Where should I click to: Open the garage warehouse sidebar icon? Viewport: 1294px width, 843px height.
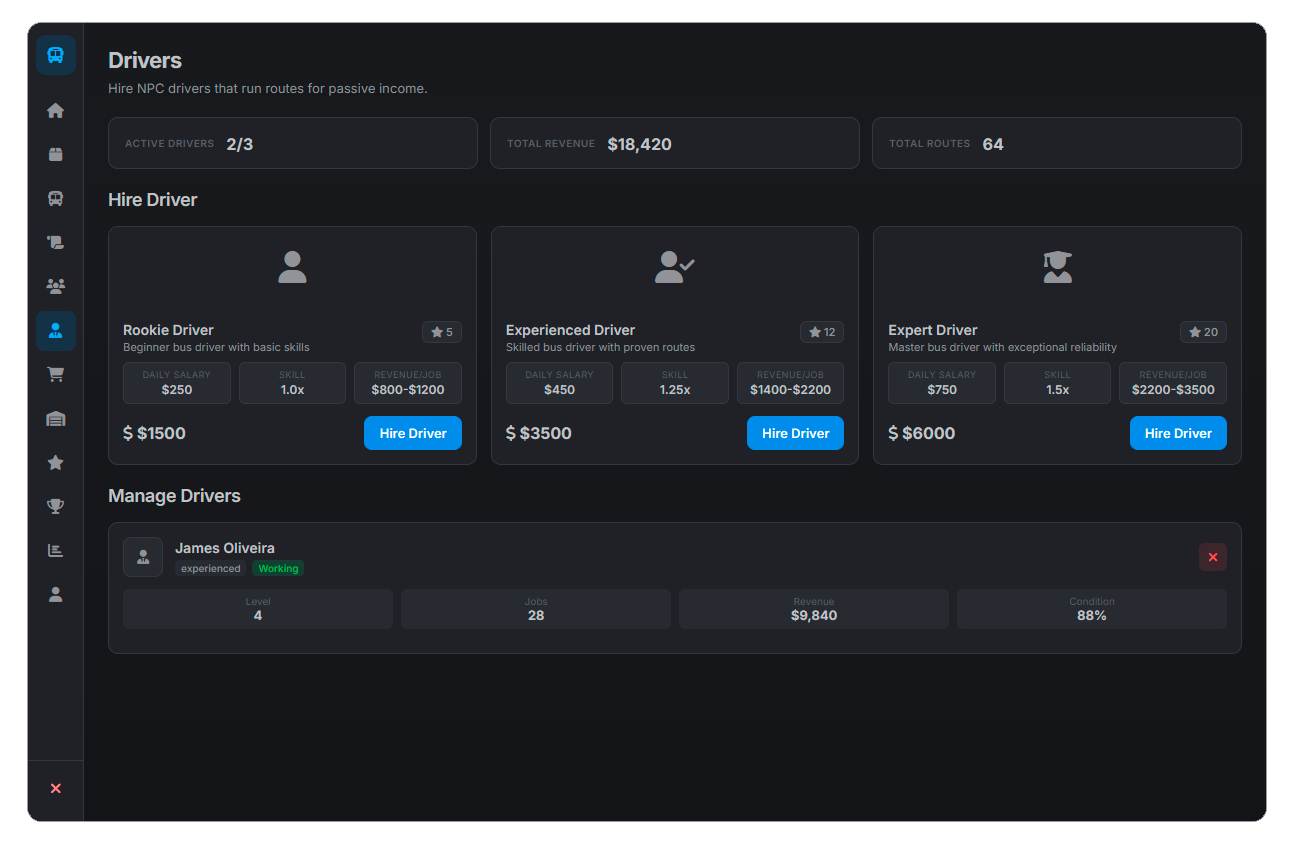point(56,419)
